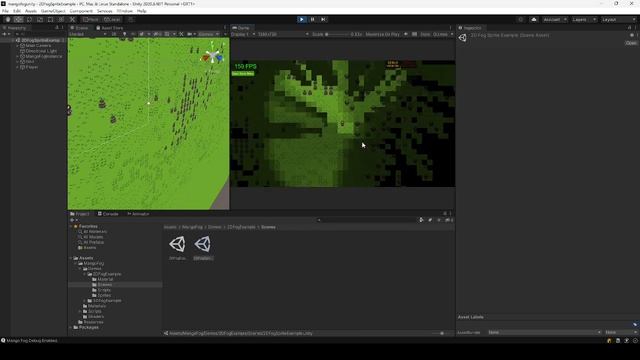Open the Component menu
This screenshot has height=360, width=640.
pos(81,11)
